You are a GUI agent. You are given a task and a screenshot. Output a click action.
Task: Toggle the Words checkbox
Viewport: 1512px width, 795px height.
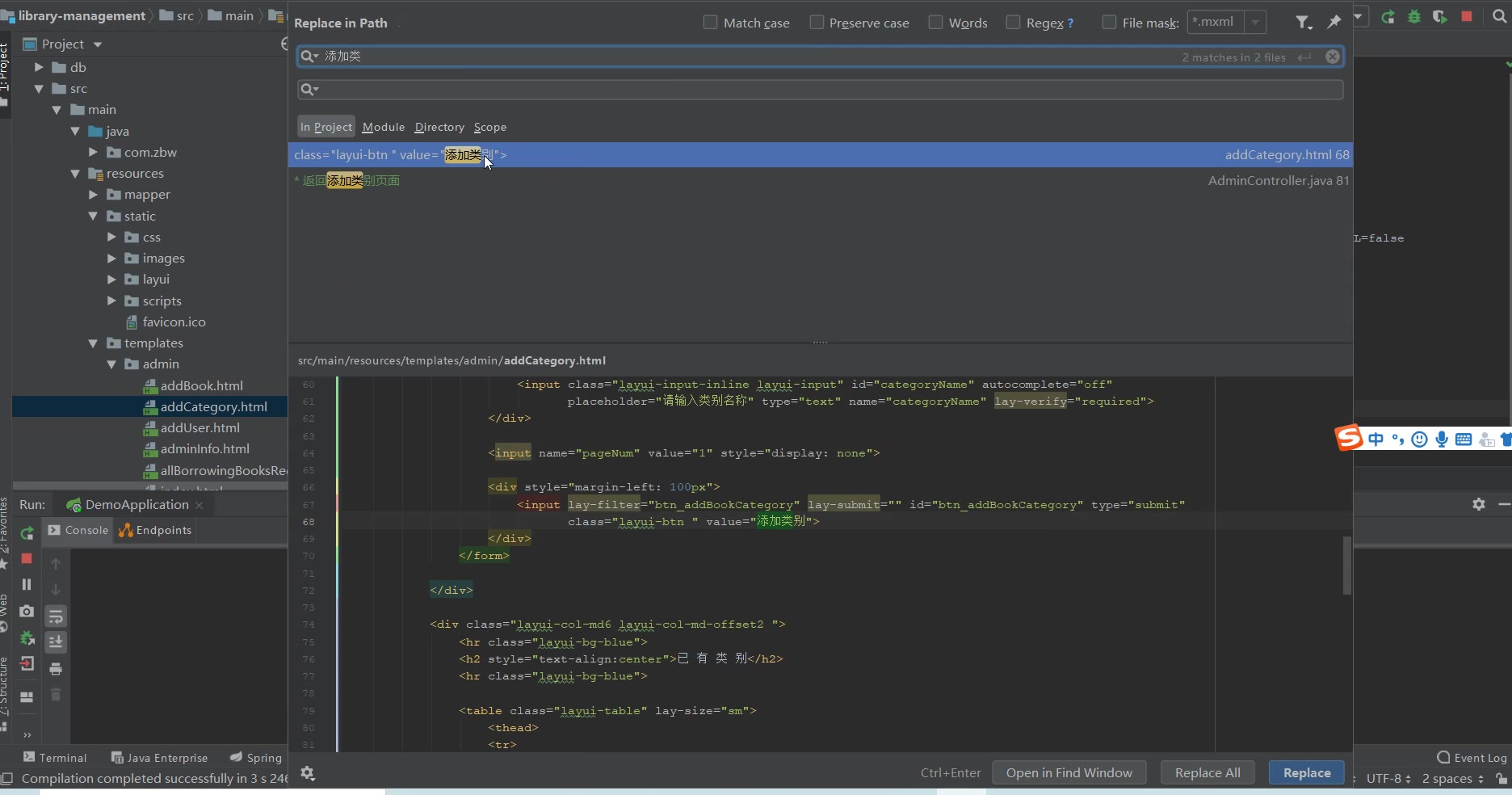tap(935, 23)
